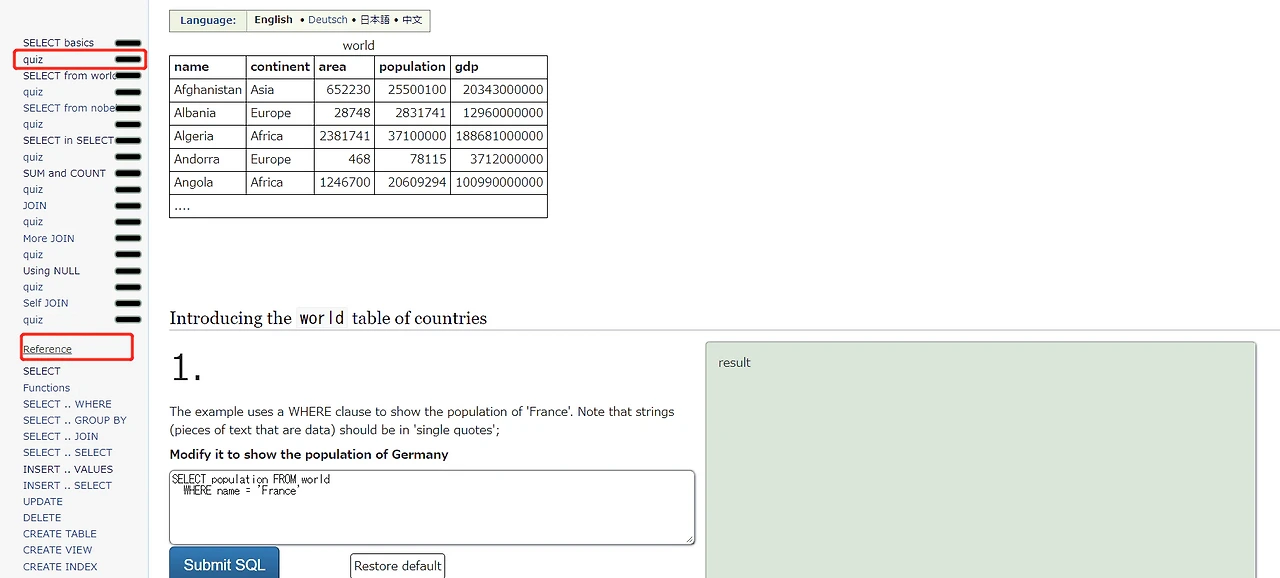1280x578 pixels.
Task: Go to the SELECT from world tutorial
Action: point(69,76)
